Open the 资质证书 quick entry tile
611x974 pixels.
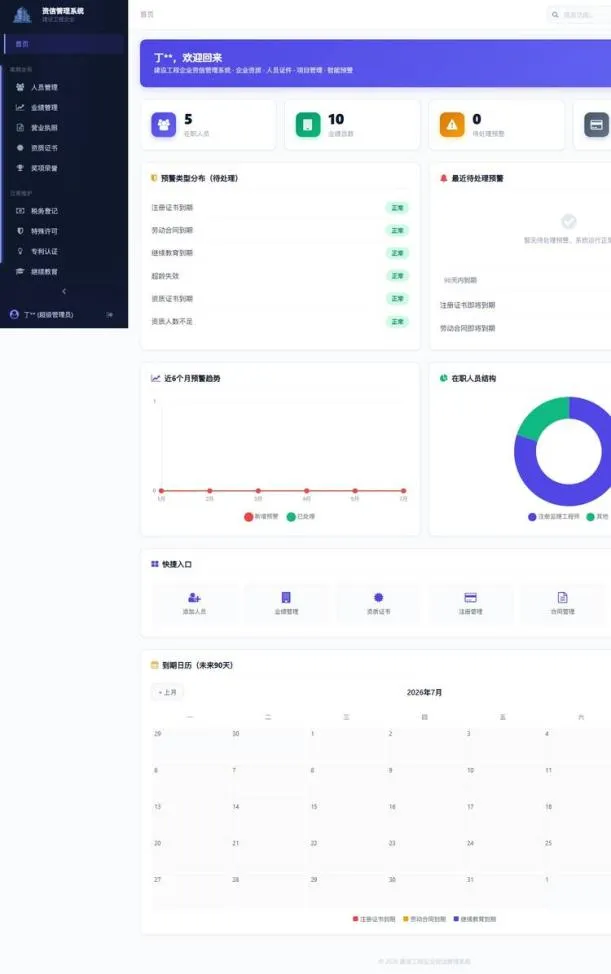pos(378,603)
